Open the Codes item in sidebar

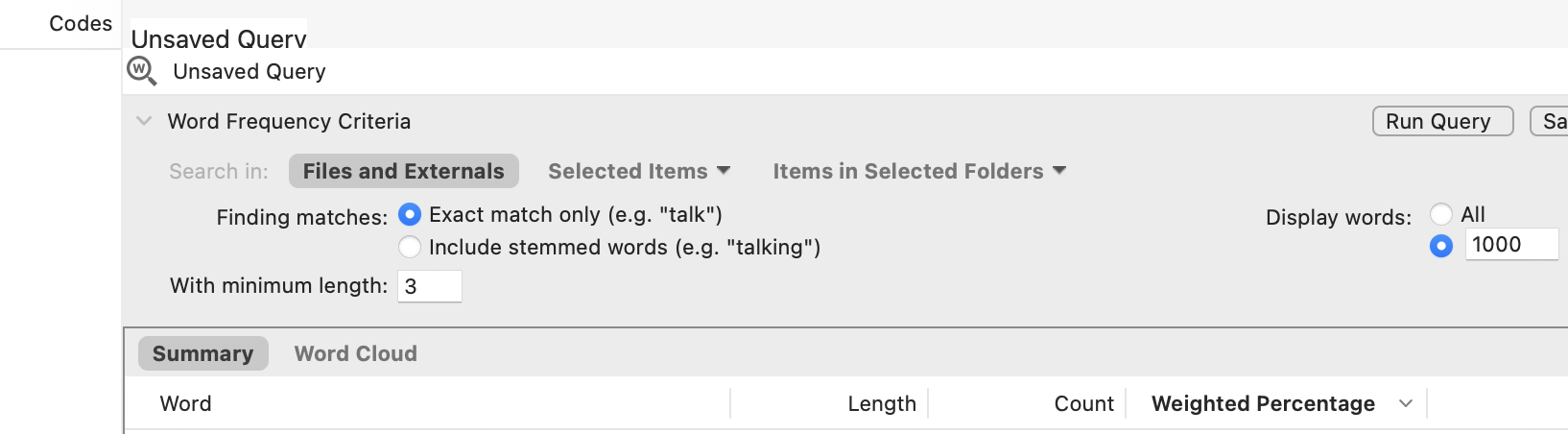81,23
